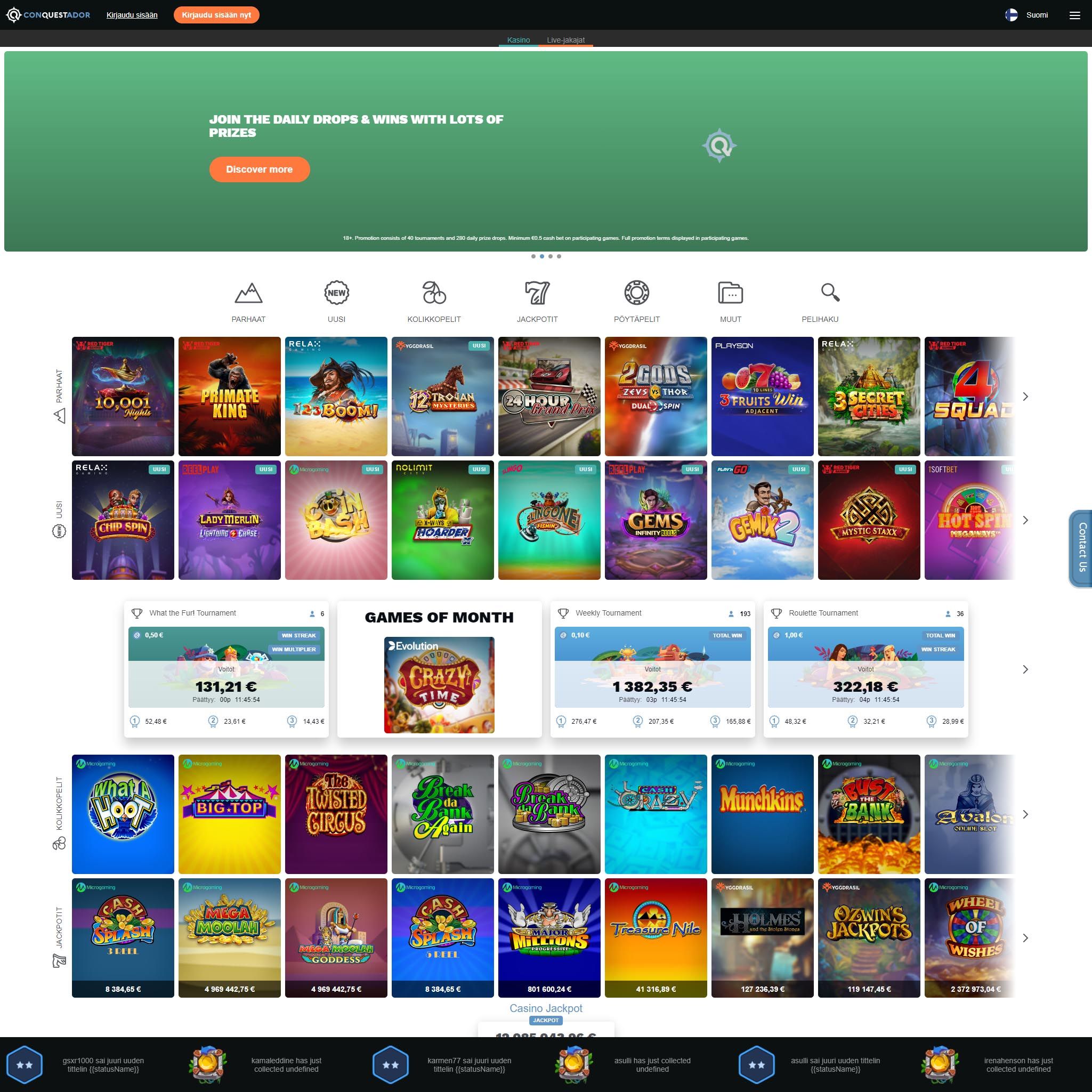The image size is (1092, 1092).
Task: Click the Discover more button
Action: coord(259,169)
